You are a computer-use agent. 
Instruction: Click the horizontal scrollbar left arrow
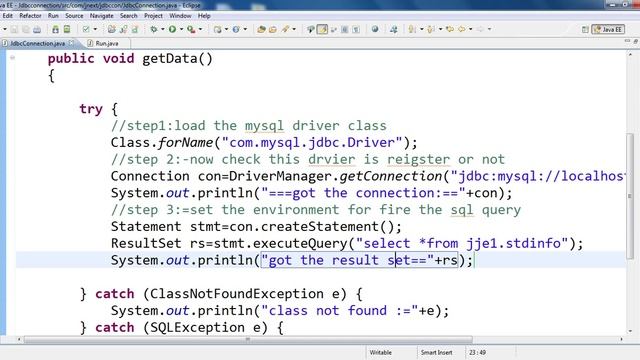pos(19,339)
